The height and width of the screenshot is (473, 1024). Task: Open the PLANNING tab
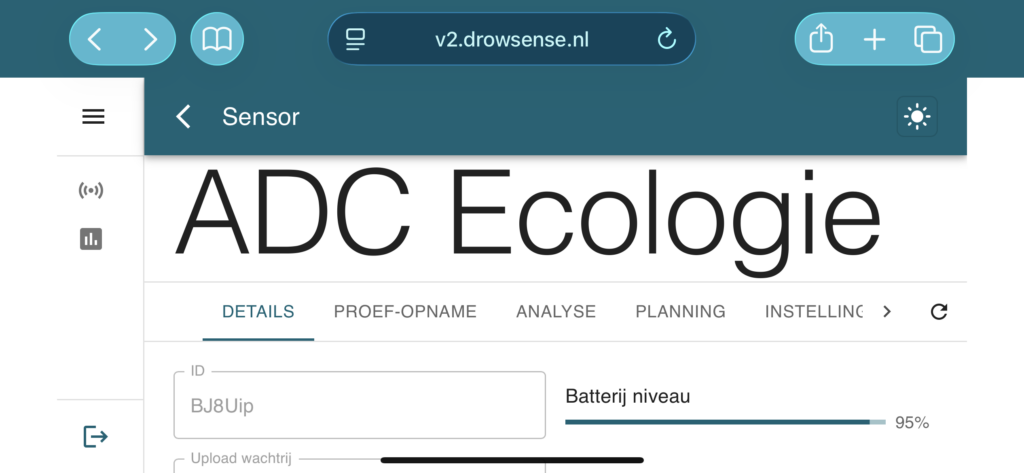pyautogui.click(x=680, y=312)
